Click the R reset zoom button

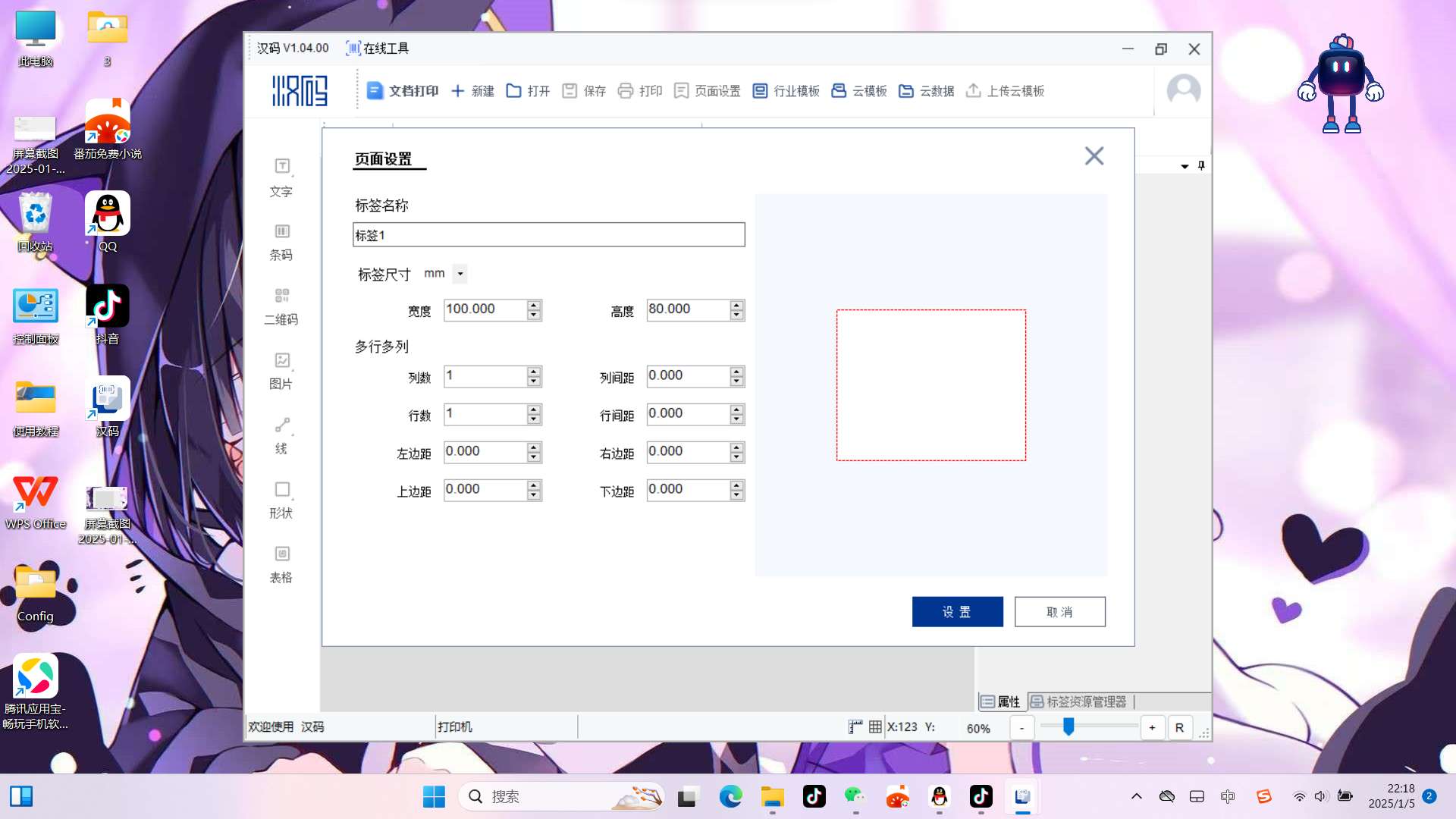[x=1179, y=728]
